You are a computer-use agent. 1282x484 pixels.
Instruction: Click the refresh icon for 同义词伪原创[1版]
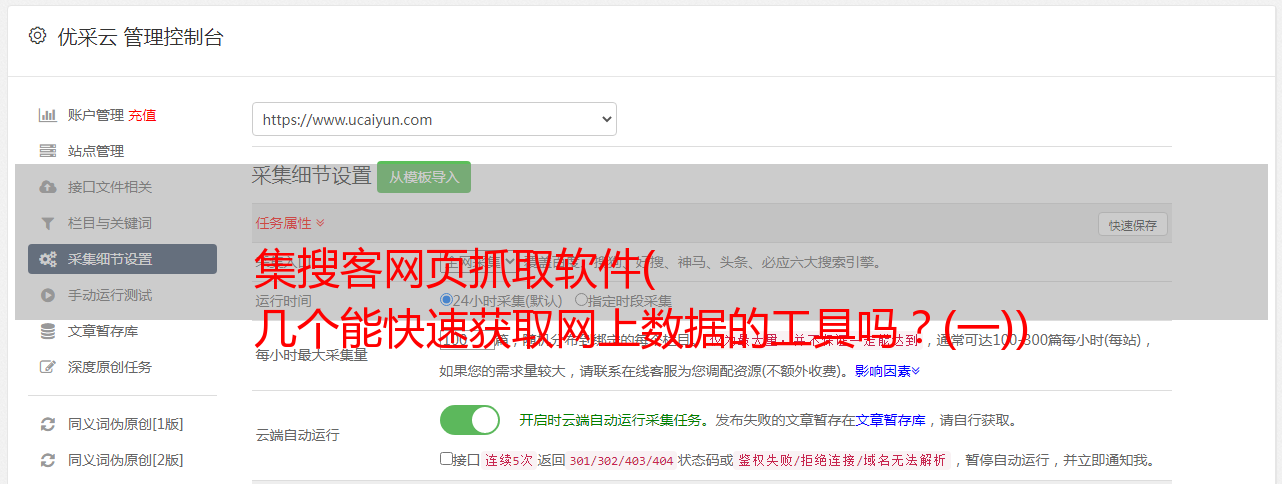pyautogui.click(x=47, y=424)
